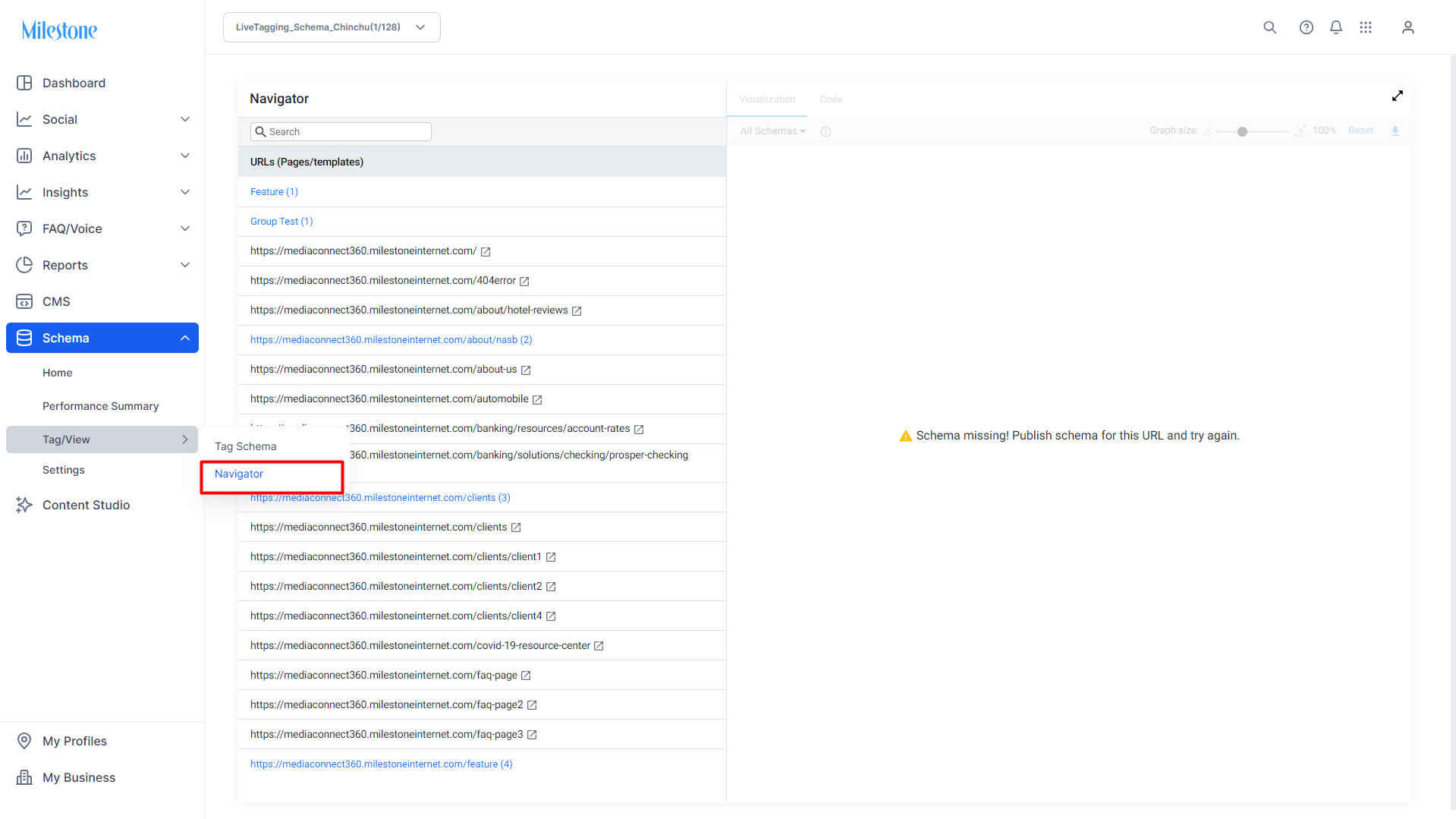The height and width of the screenshot is (819, 1456).
Task: Open clients/client1 external link icon
Action: tap(551, 558)
